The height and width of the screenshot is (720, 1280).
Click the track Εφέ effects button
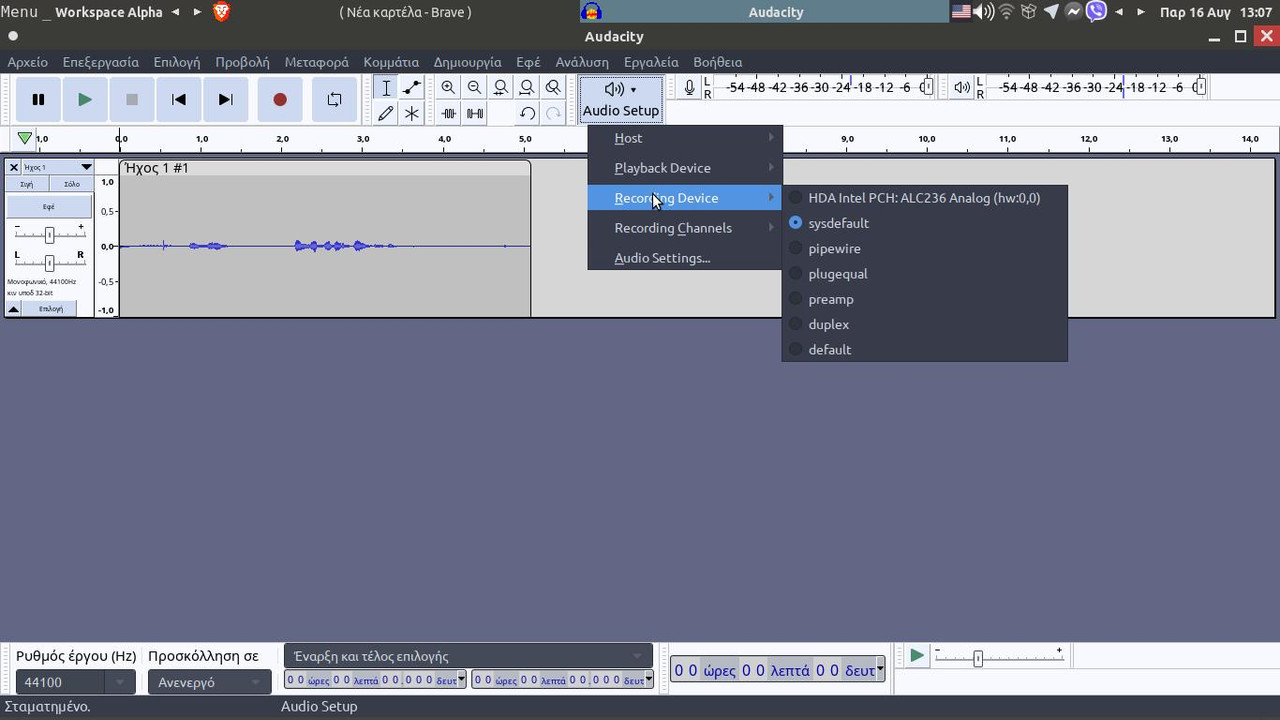coord(49,207)
